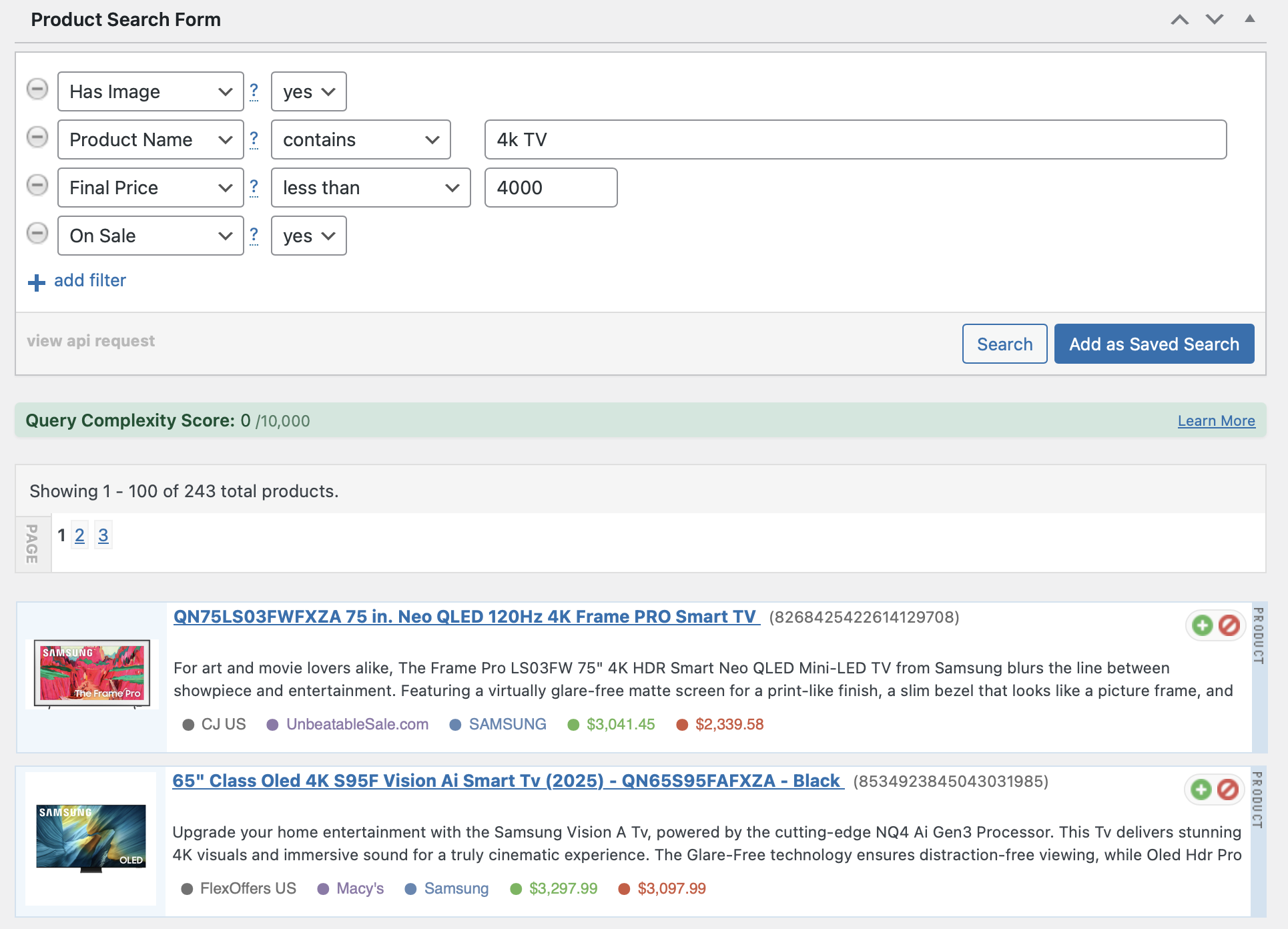
Task: Add the QN75LS03FWFXZA Frame PRO product
Action: coord(1202,625)
